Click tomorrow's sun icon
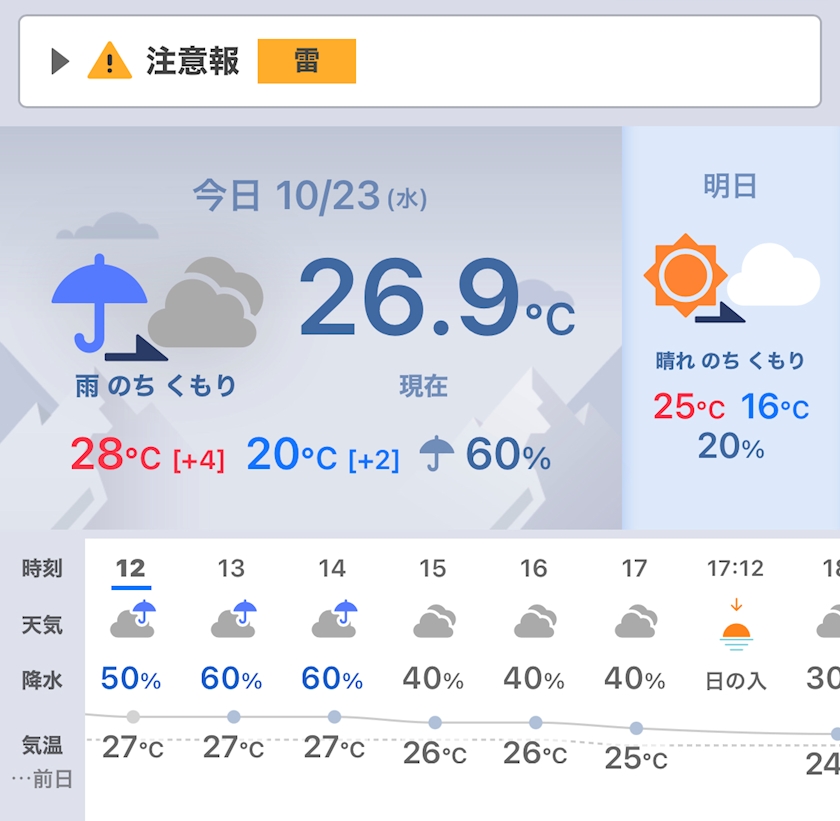This screenshot has width=840, height=821. (685, 275)
